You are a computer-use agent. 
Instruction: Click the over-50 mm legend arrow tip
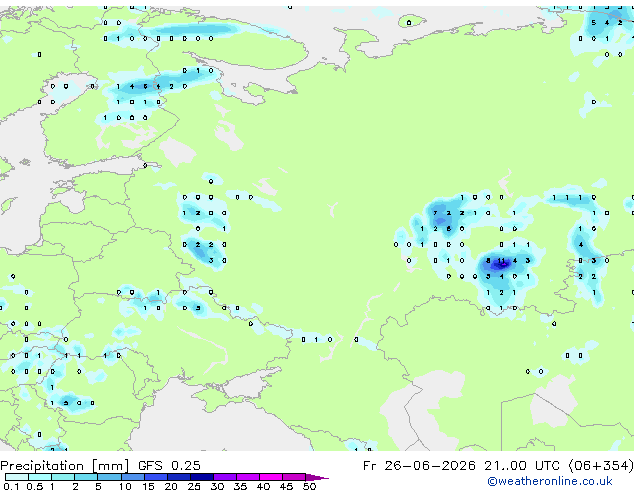point(317,477)
